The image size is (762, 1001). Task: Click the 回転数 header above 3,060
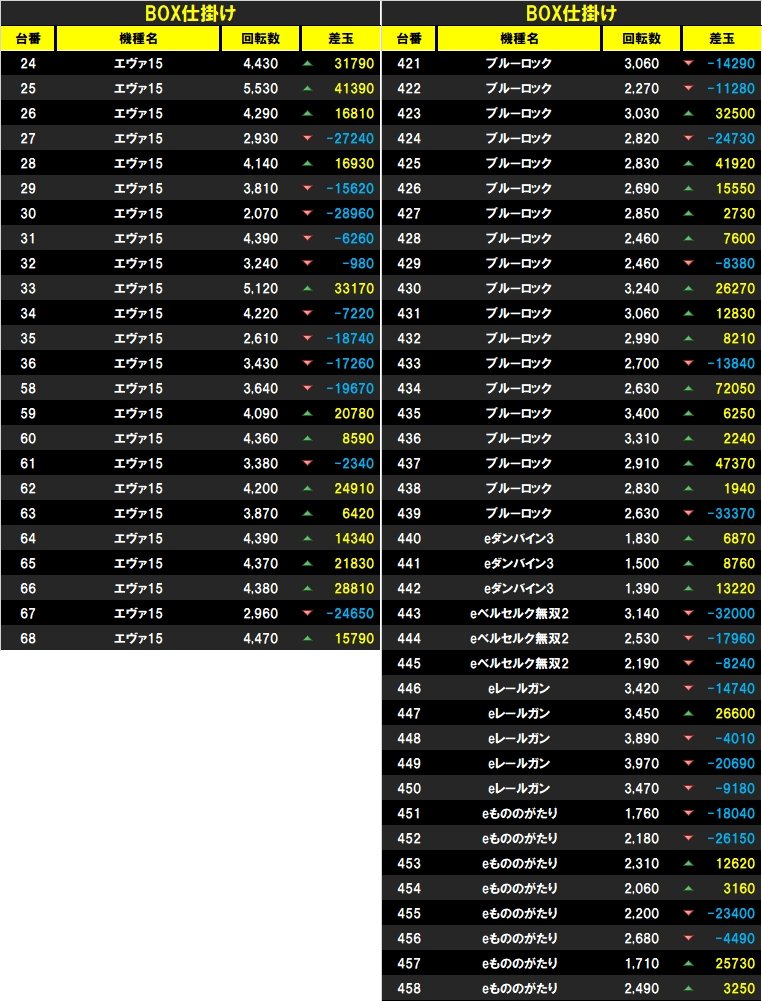tap(641, 39)
